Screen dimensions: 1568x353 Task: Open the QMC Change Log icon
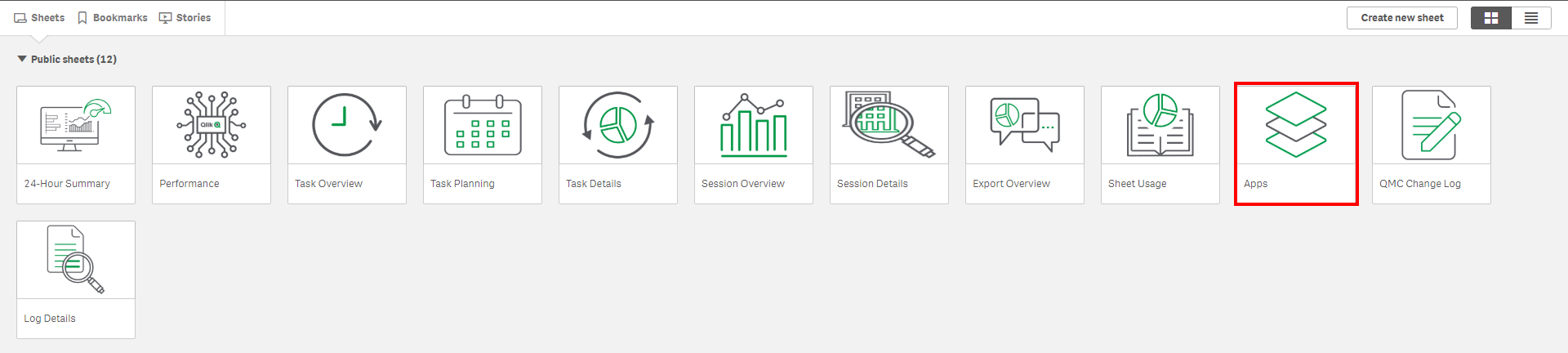(x=1432, y=125)
